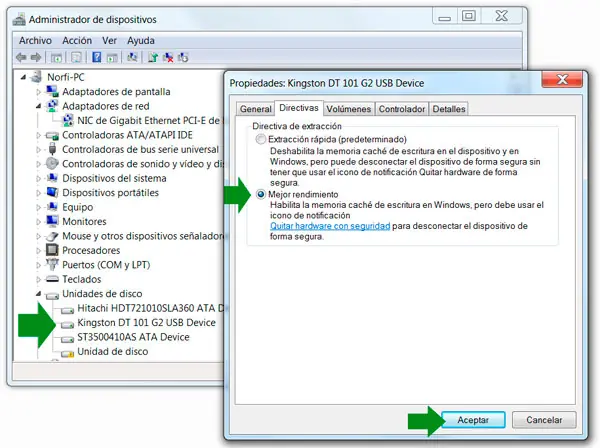This screenshot has height=448, width=600.
Task: Select the Equipo tree entry
Action: pos(78,207)
